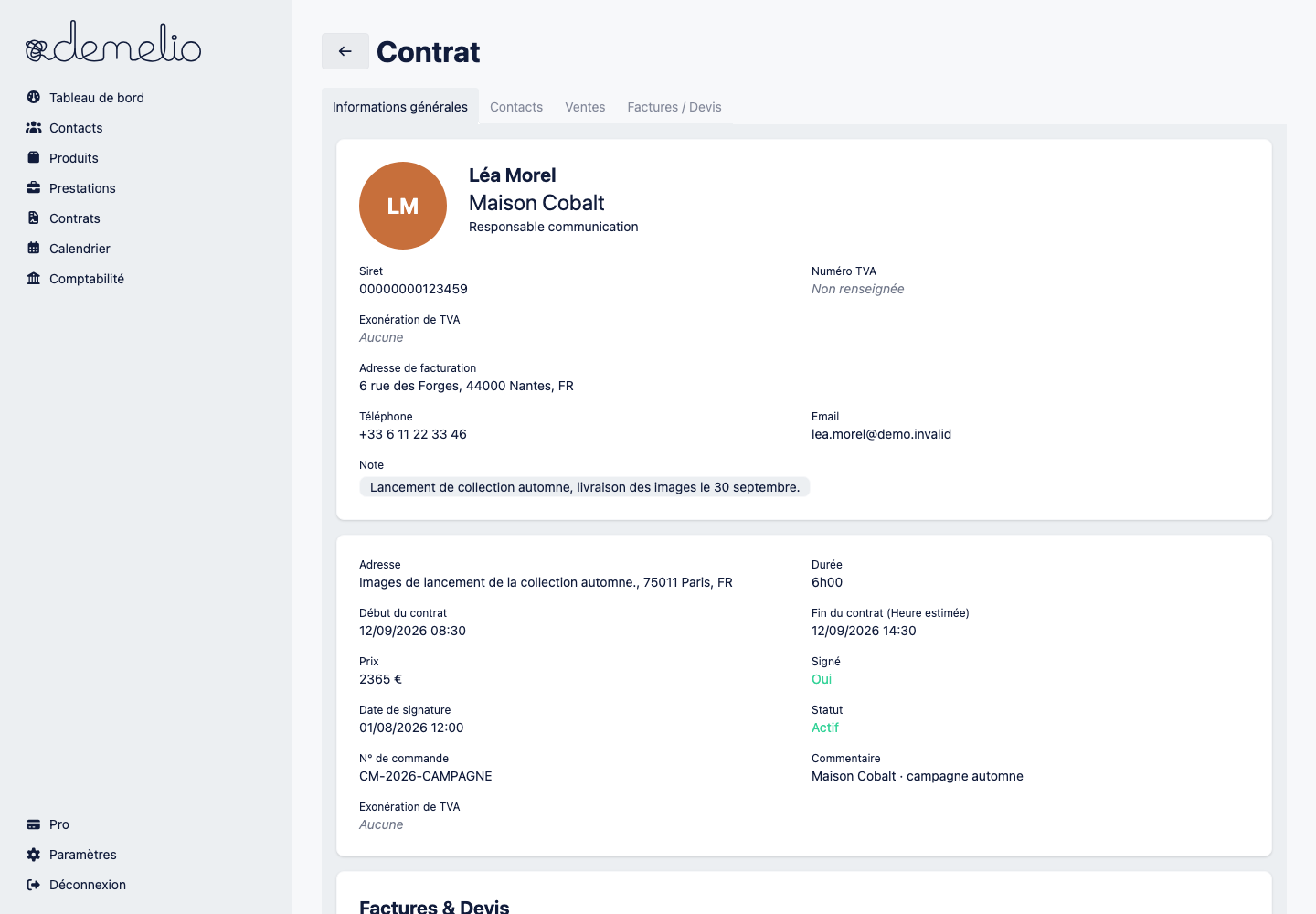Open Prestations in sidebar
1316x914 pixels.
coord(82,188)
